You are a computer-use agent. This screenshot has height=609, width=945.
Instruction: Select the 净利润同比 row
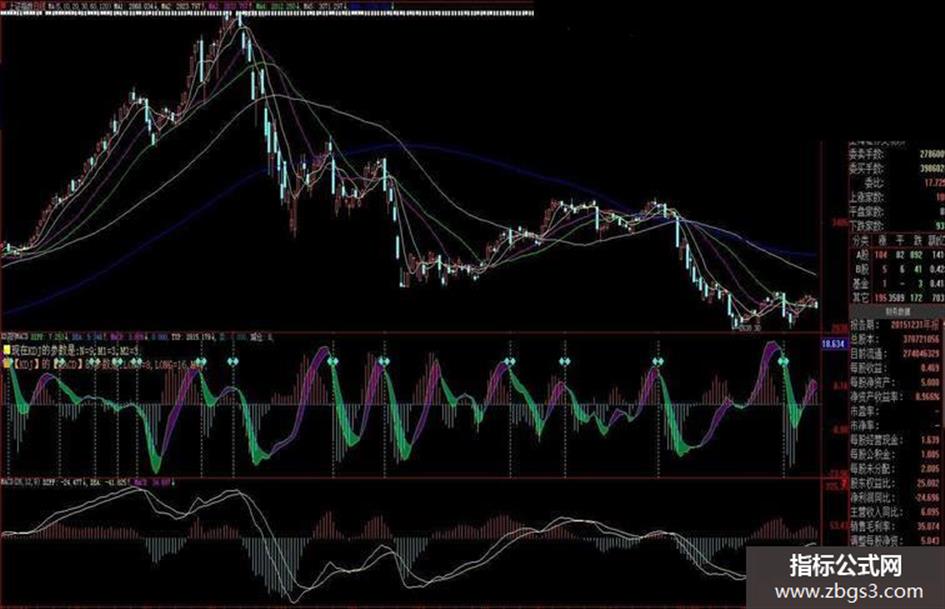click(x=895, y=497)
